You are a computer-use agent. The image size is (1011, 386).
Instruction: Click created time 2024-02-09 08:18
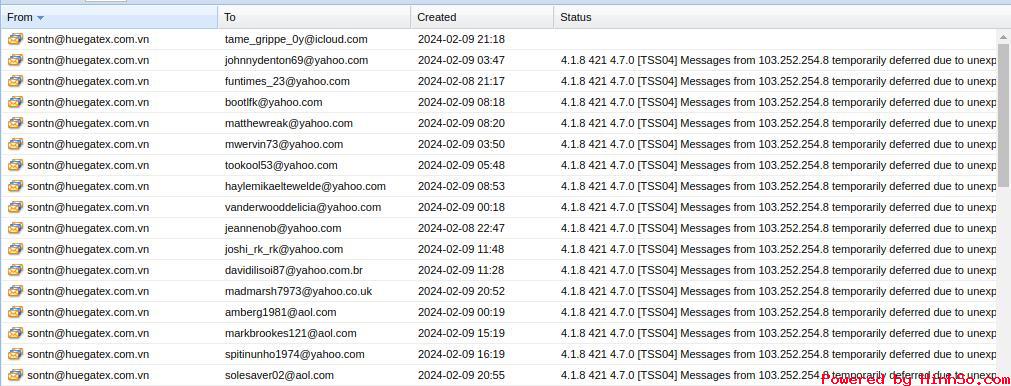[x=461, y=102]
